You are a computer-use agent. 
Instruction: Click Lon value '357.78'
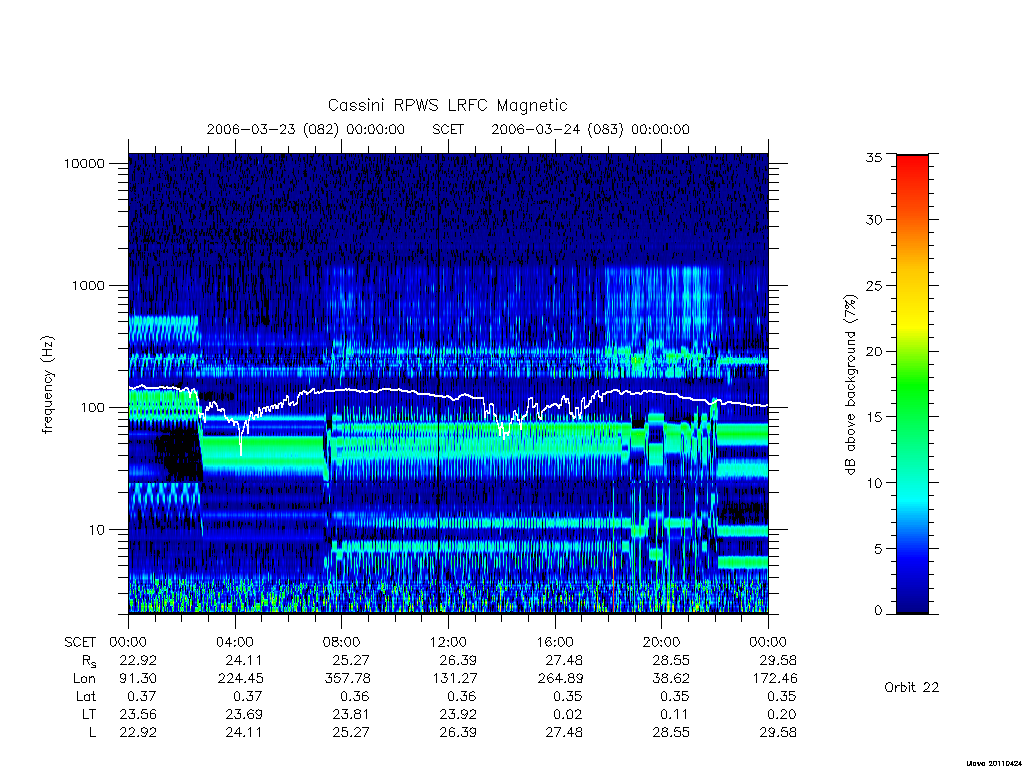(x=347, y=679)
